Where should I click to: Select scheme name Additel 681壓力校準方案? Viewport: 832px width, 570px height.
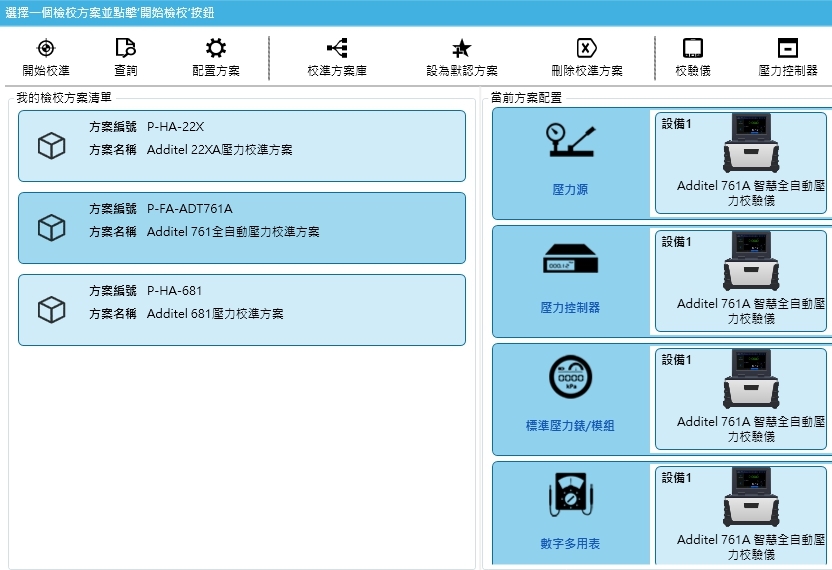(215, 314)
